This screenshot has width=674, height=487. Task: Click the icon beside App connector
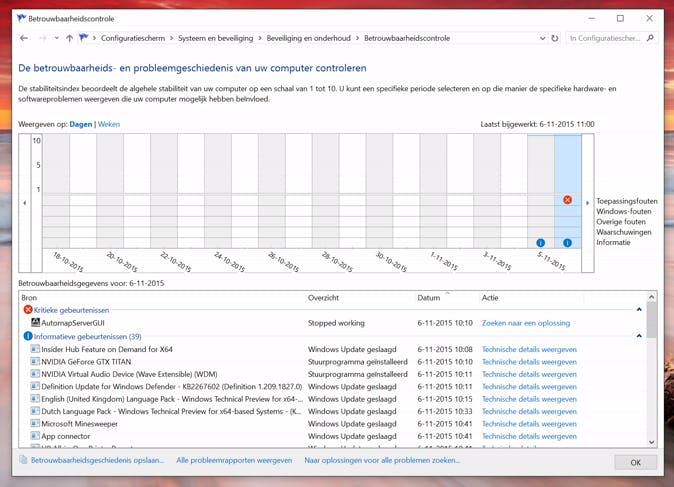point(35,436)
